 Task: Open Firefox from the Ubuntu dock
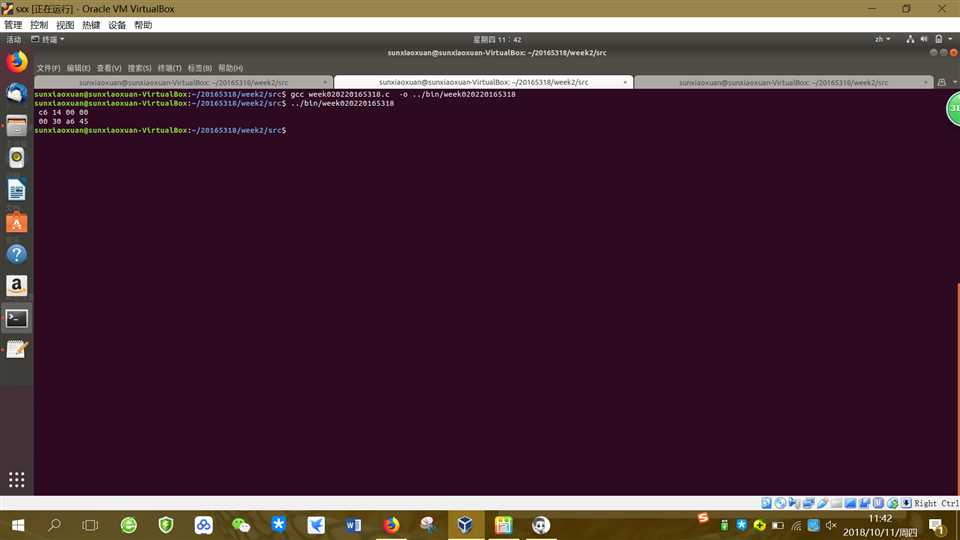tap(17, 62)
